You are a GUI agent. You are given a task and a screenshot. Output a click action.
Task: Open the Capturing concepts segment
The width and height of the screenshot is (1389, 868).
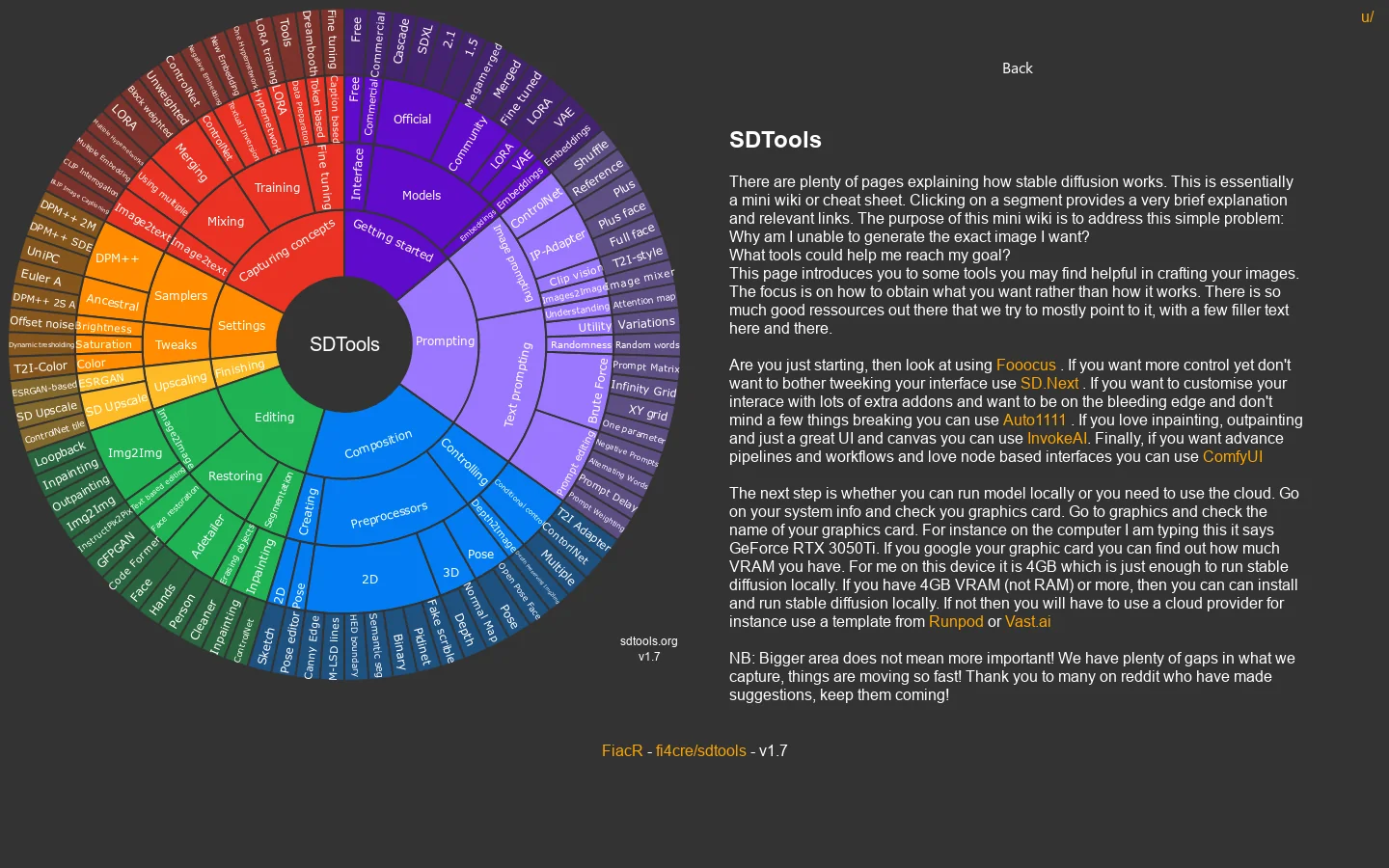[x=286, y=249]
